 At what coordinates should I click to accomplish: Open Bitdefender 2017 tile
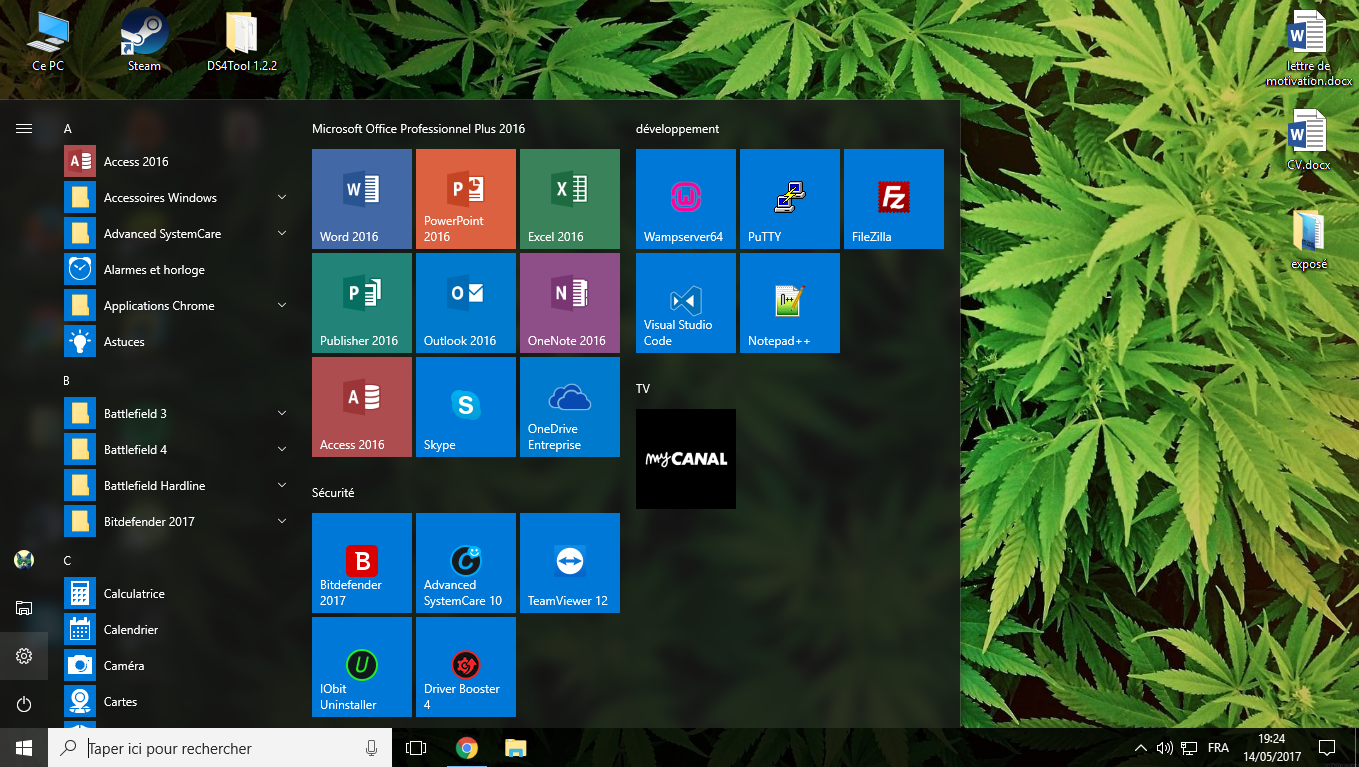(x=362, y=563)
